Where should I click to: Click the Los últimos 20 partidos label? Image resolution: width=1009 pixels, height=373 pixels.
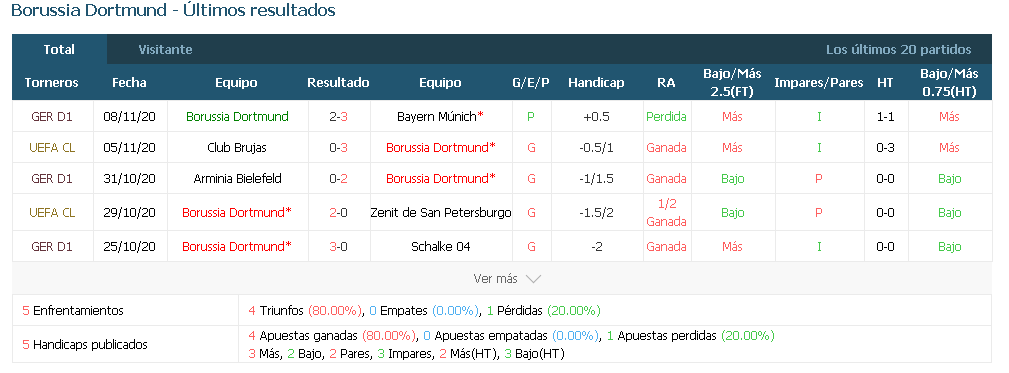[x=898, y=50]
